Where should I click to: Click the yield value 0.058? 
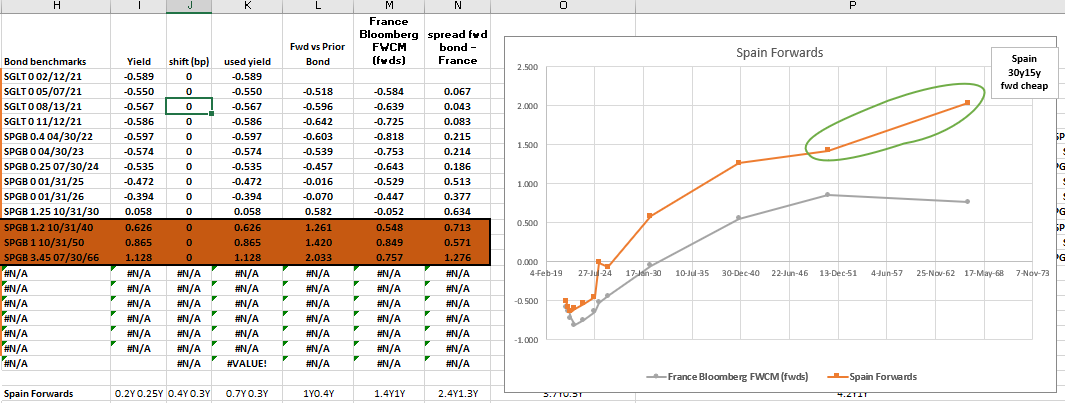pos(139,211)
